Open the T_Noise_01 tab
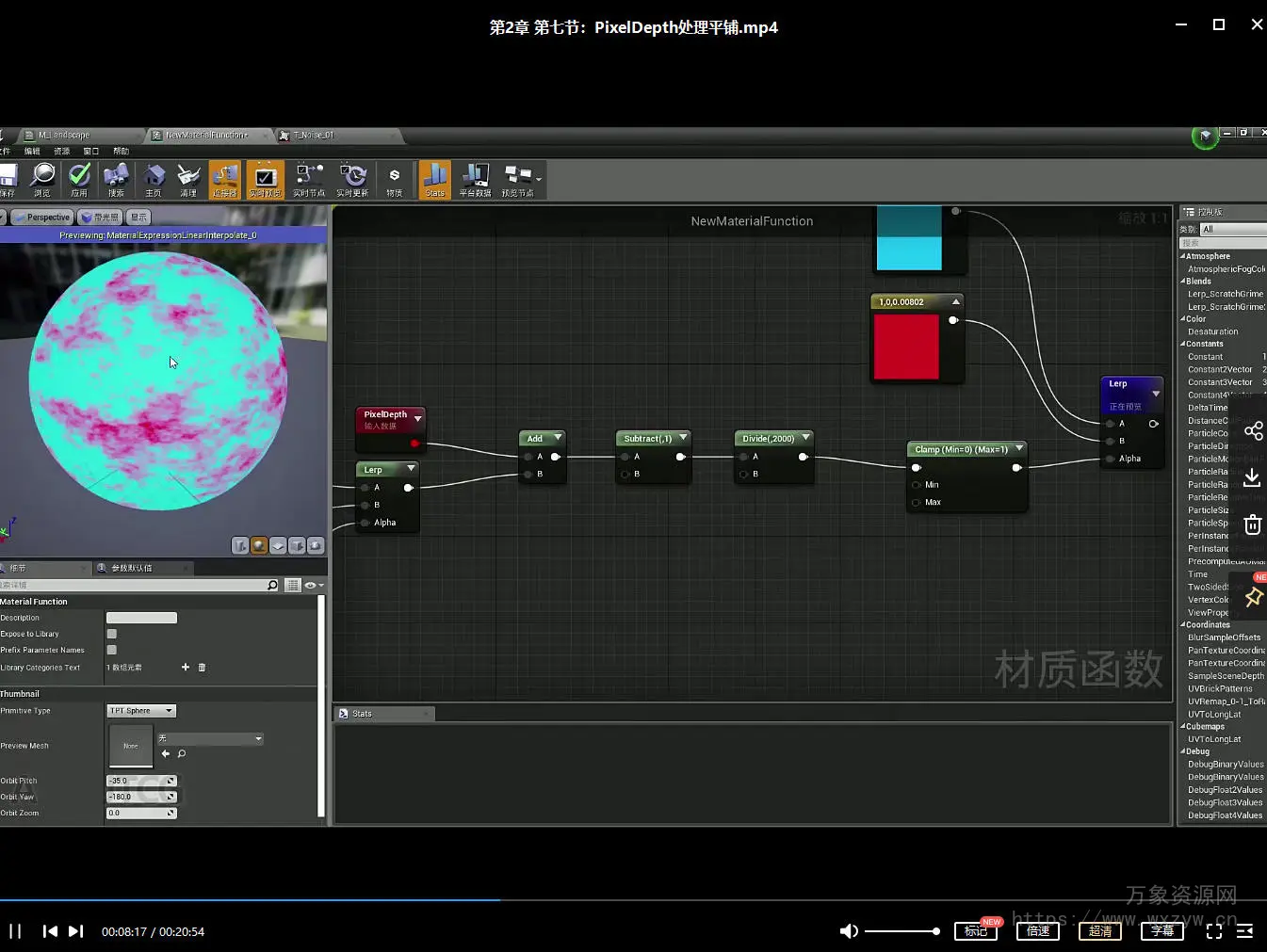 314,136
